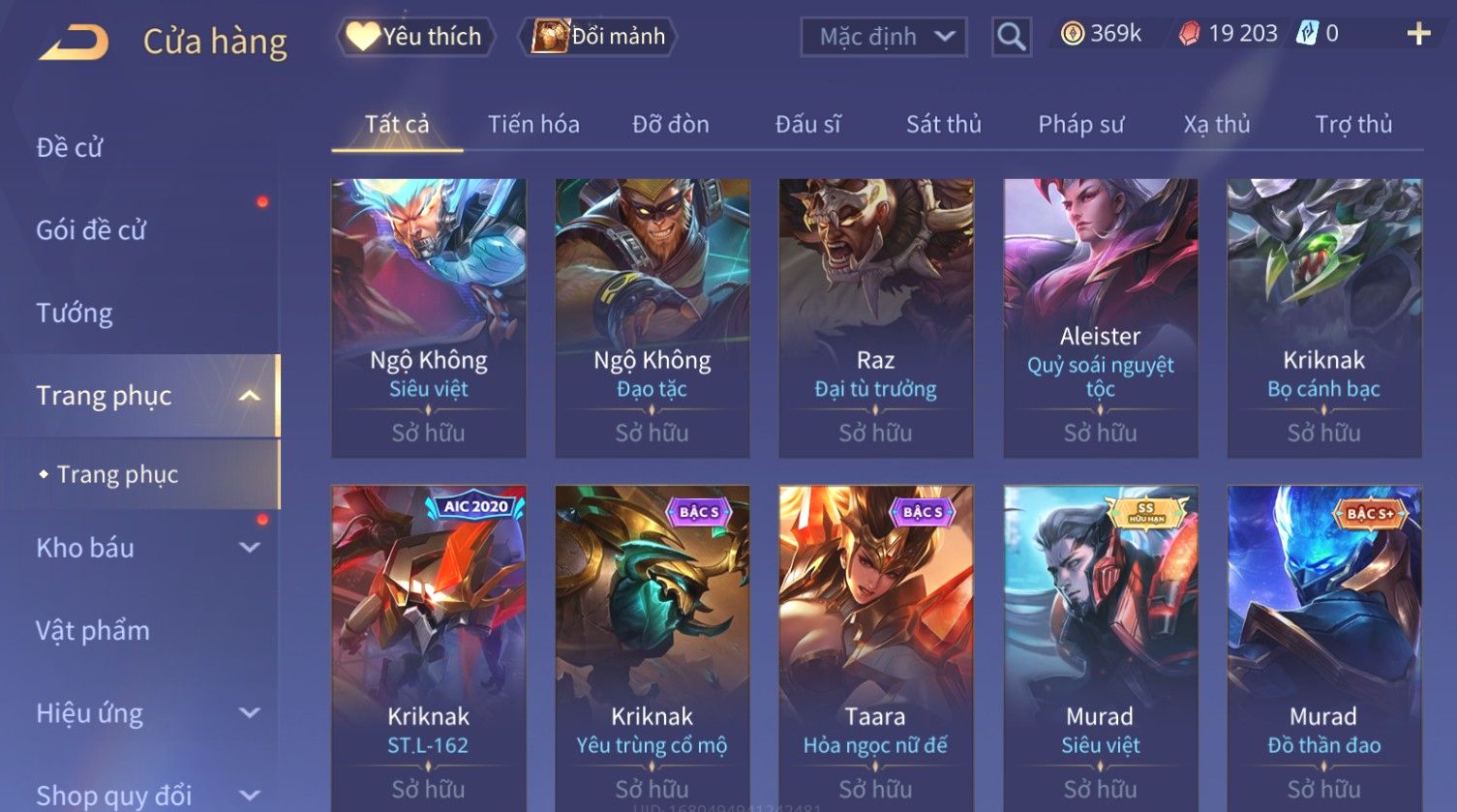Open Gói đề cử in sidebar
Viewport: 1457px width, 812px height.
point(91,230)
